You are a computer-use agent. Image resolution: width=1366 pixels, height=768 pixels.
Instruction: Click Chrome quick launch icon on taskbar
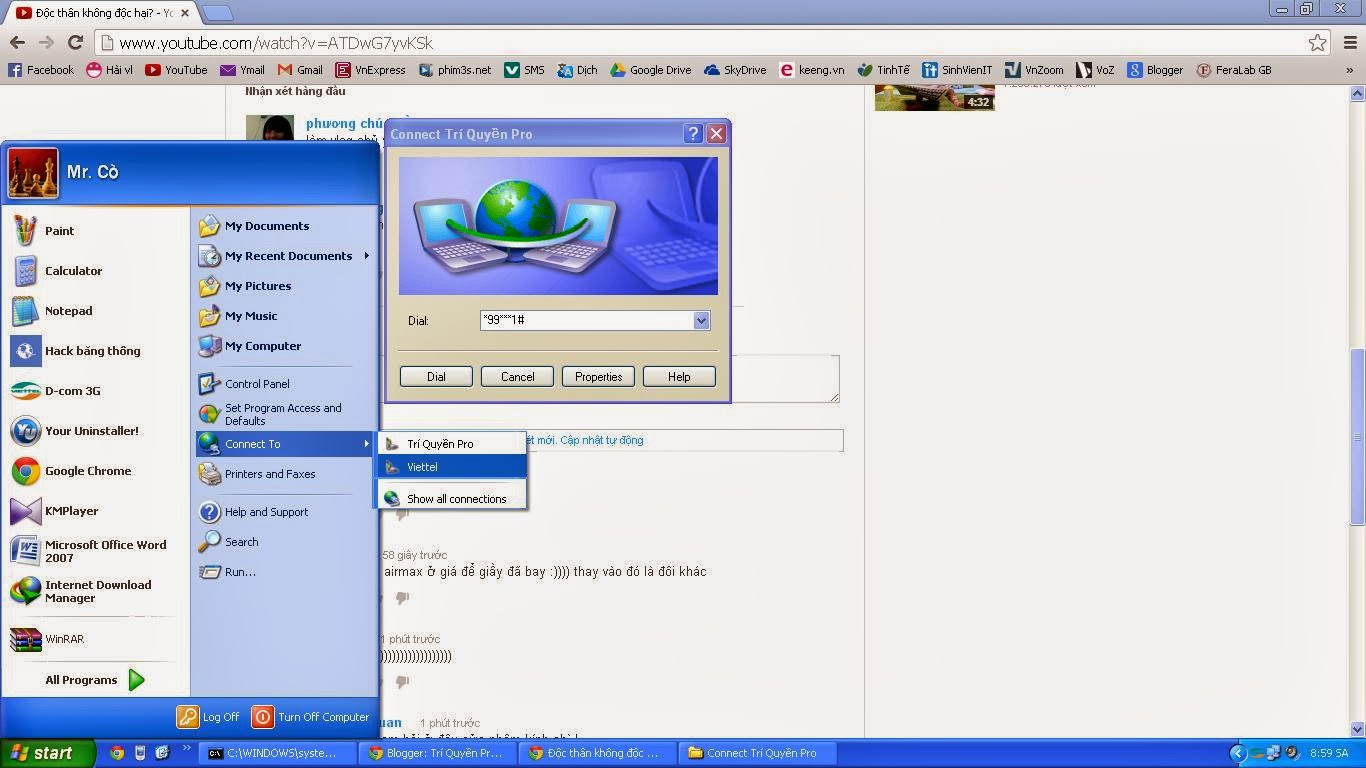[117, 753]
